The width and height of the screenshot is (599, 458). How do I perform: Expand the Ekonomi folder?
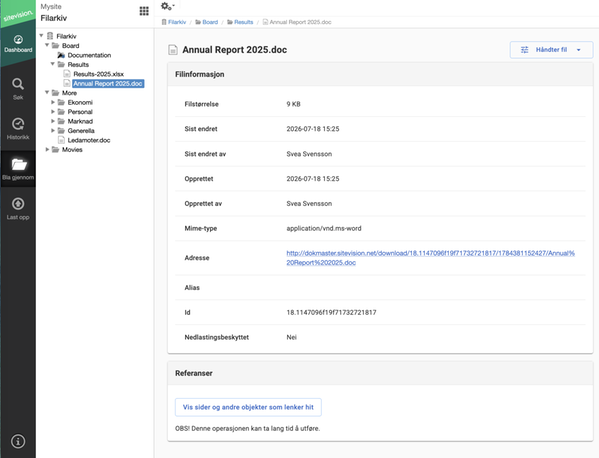53,102
